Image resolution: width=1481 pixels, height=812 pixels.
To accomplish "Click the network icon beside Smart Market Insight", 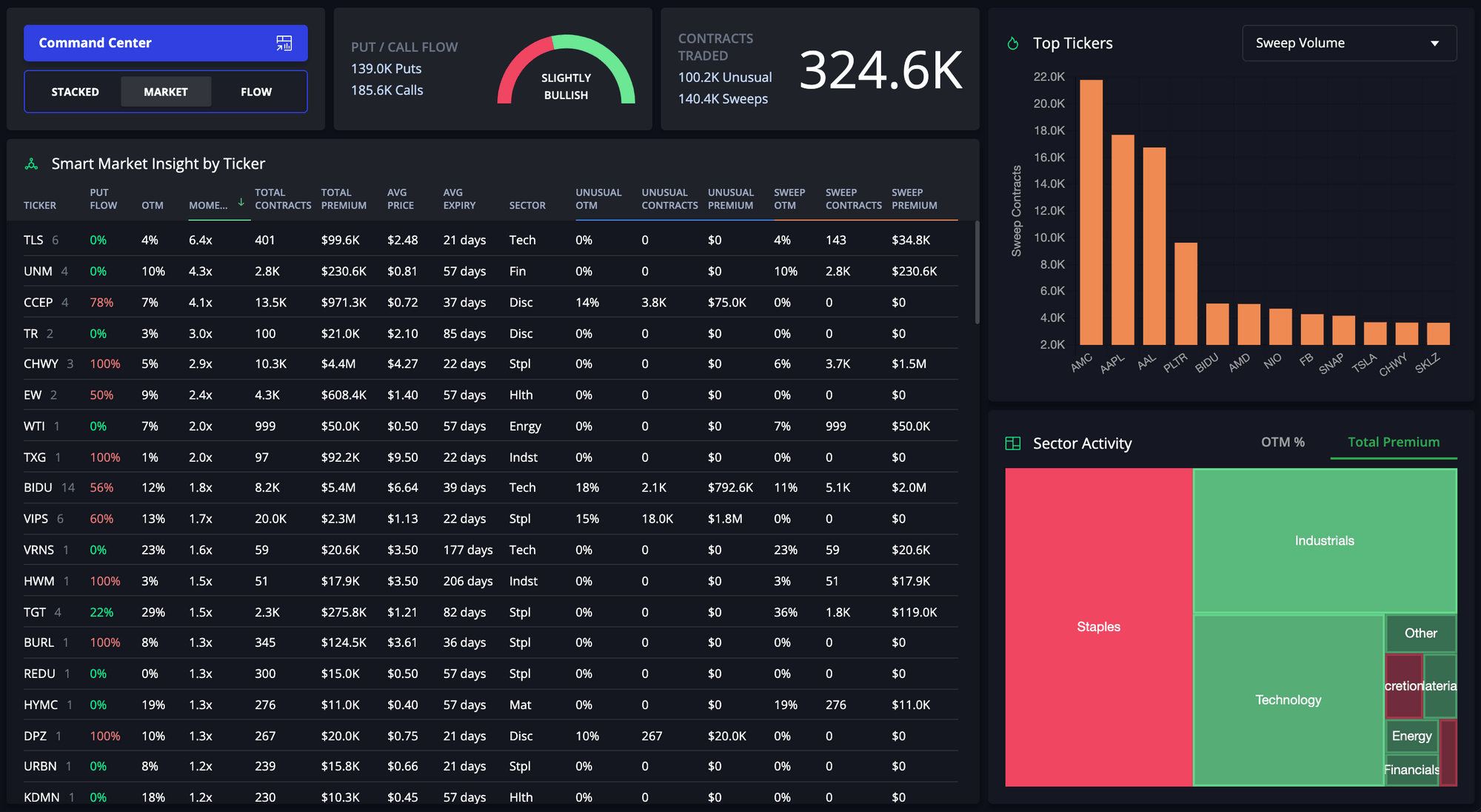I will 31,163.
